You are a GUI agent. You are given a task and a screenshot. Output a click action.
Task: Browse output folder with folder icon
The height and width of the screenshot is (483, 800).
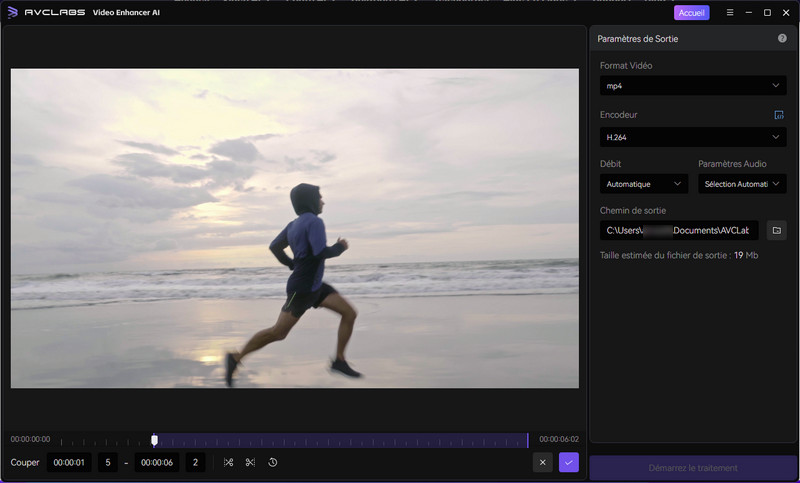click(777, 231)
